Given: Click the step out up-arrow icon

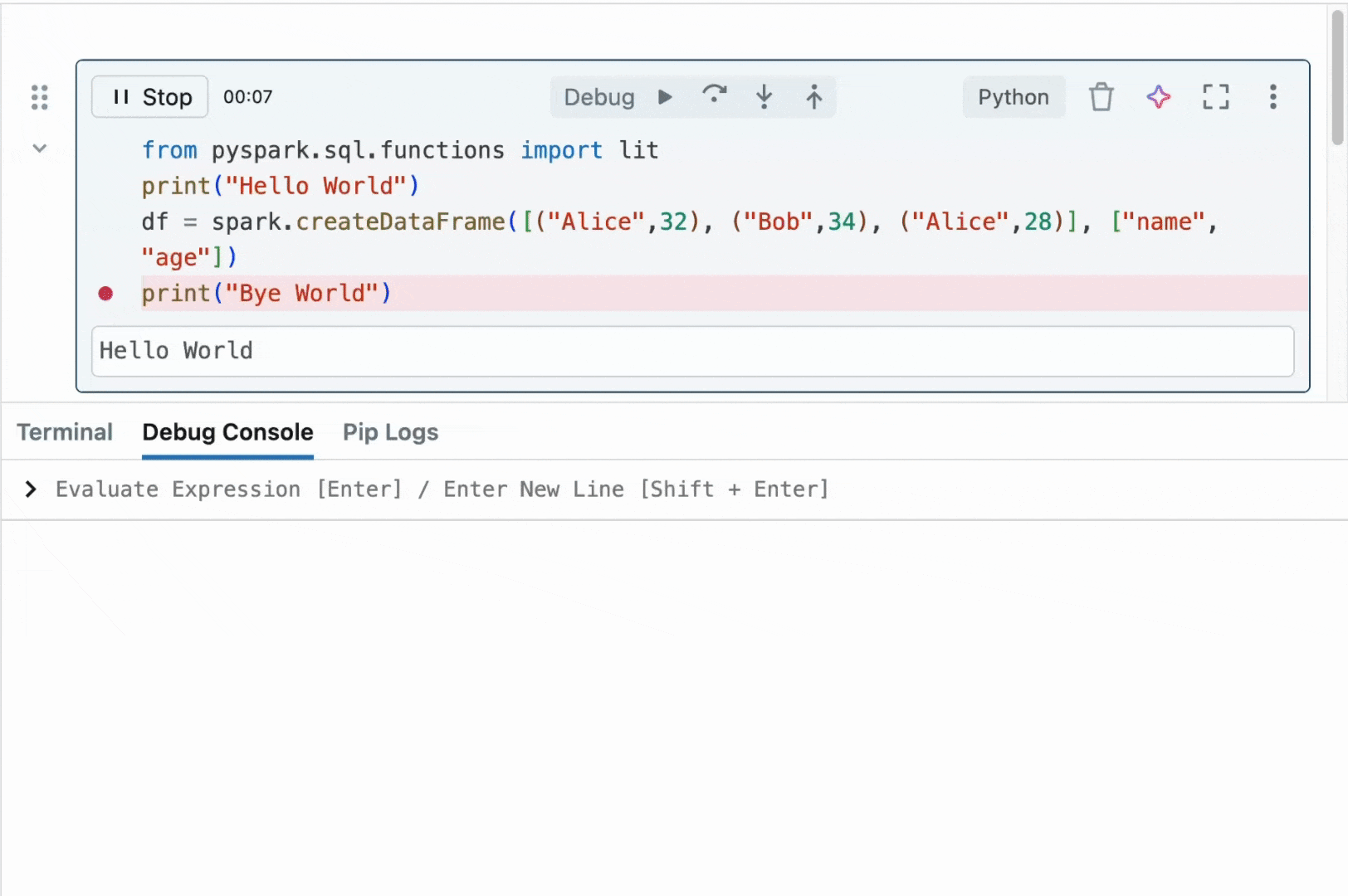Looking at the screenshot, I should point(813,97).
